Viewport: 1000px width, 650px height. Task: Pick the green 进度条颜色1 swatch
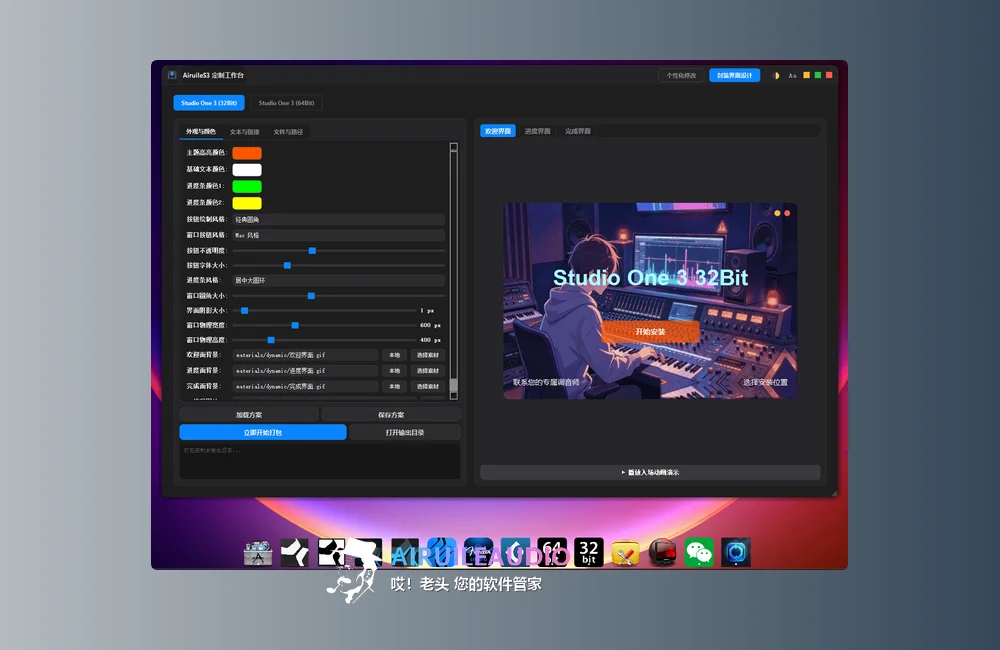[247, 186]
